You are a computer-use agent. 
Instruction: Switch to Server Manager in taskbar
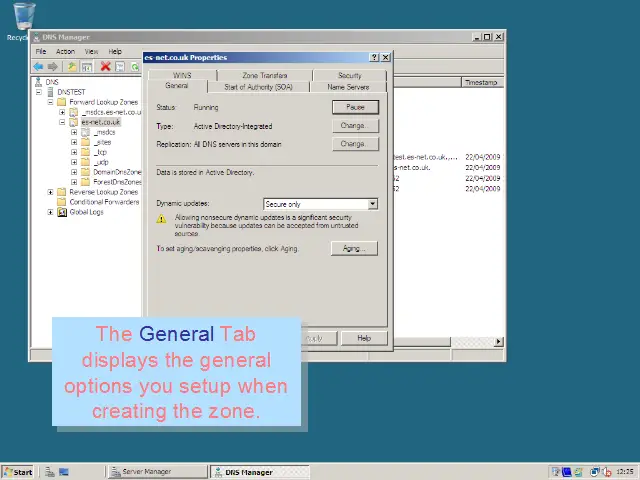(x=158, y=472)
